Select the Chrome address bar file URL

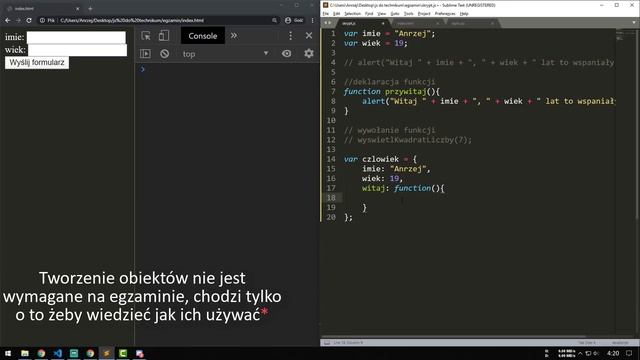point(132,20)
